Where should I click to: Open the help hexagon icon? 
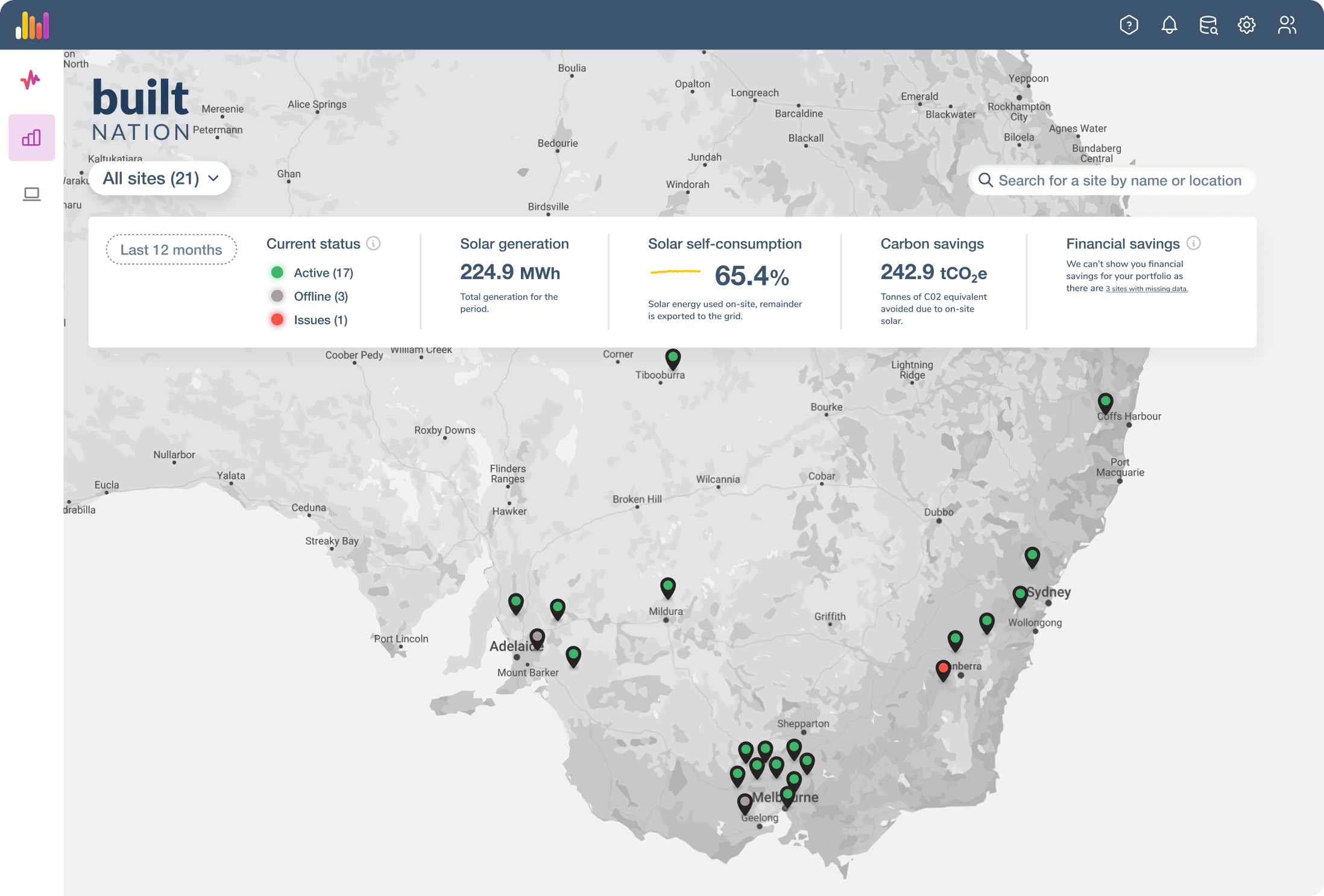click(1129, 25)
